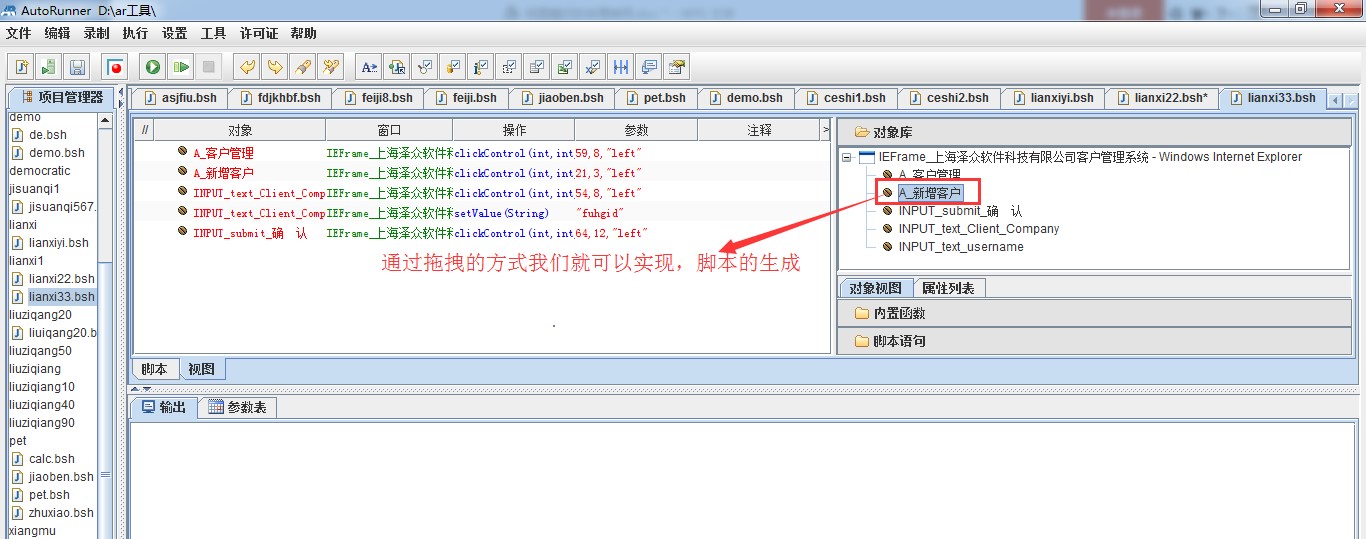Redo with the yellow right-curved arrow icon

click(x=275, y=67)
